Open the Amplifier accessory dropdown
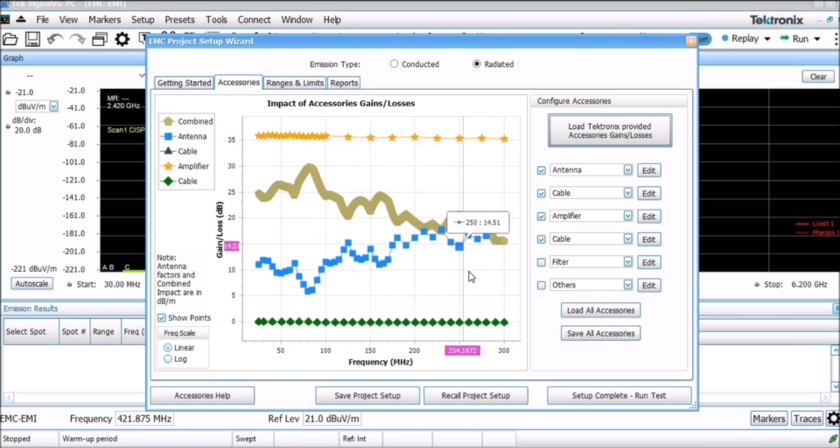Image resolution: width=840 pixels, height=448 pixels. [x=628, y=216]
